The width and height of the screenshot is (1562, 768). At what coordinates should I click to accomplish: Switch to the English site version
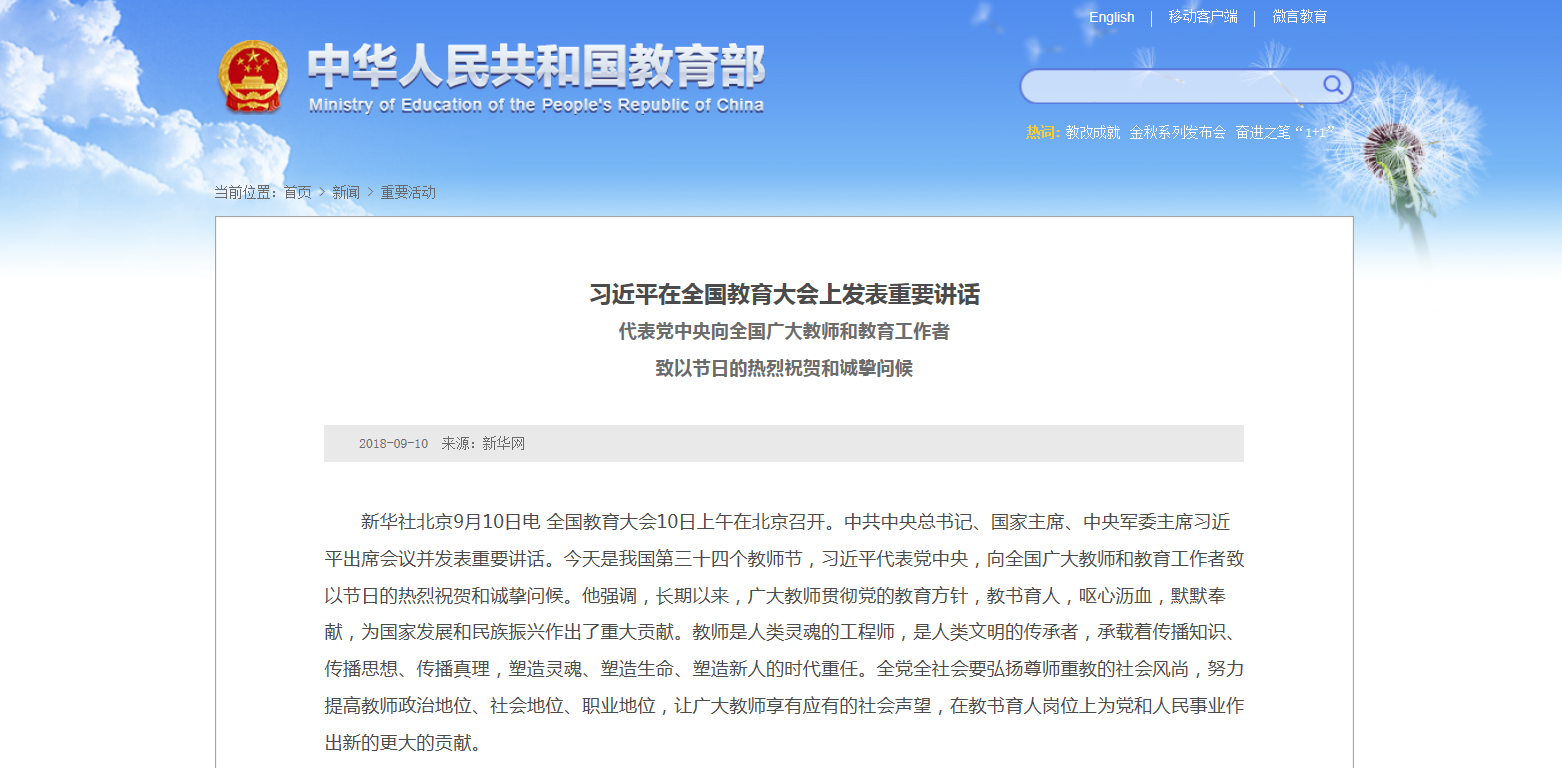click(1111, 17)
